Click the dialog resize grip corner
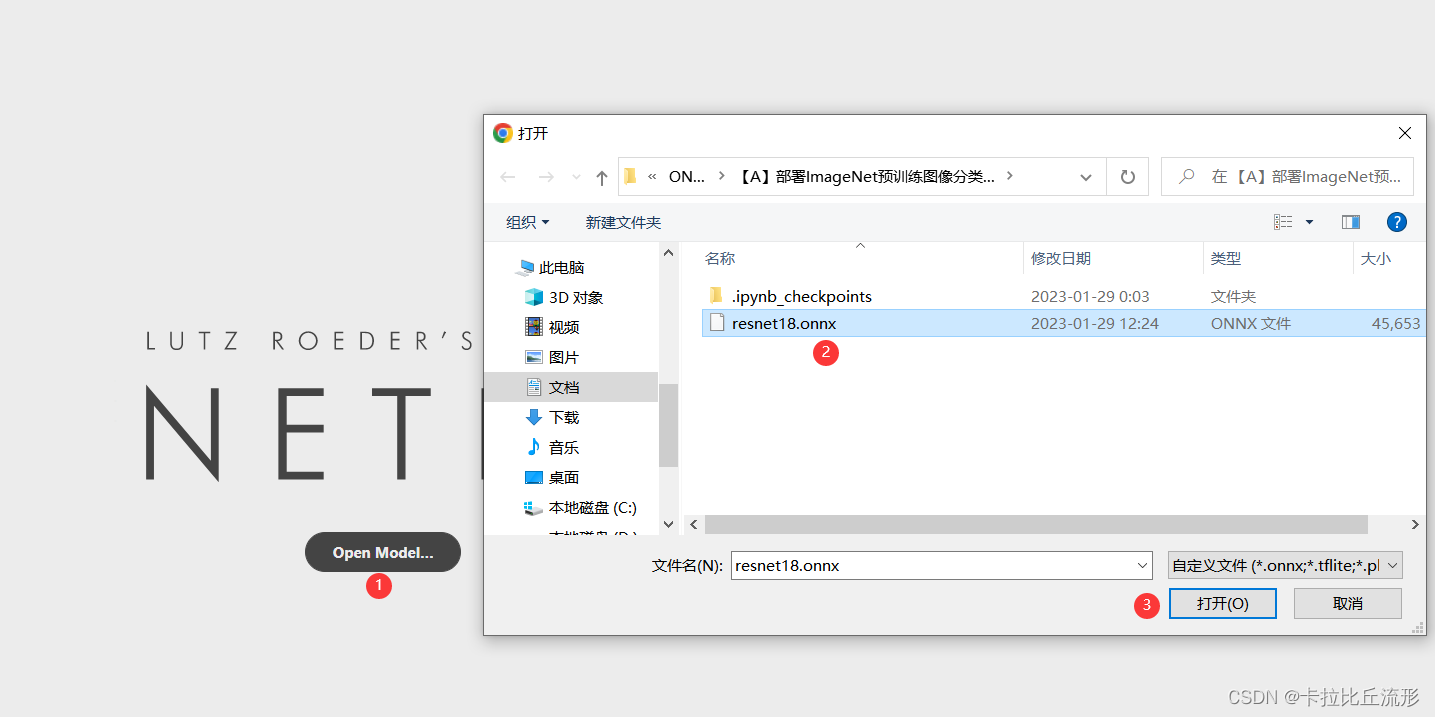This screenshot has width=1435, height=717. click(x=1418, y=627)
